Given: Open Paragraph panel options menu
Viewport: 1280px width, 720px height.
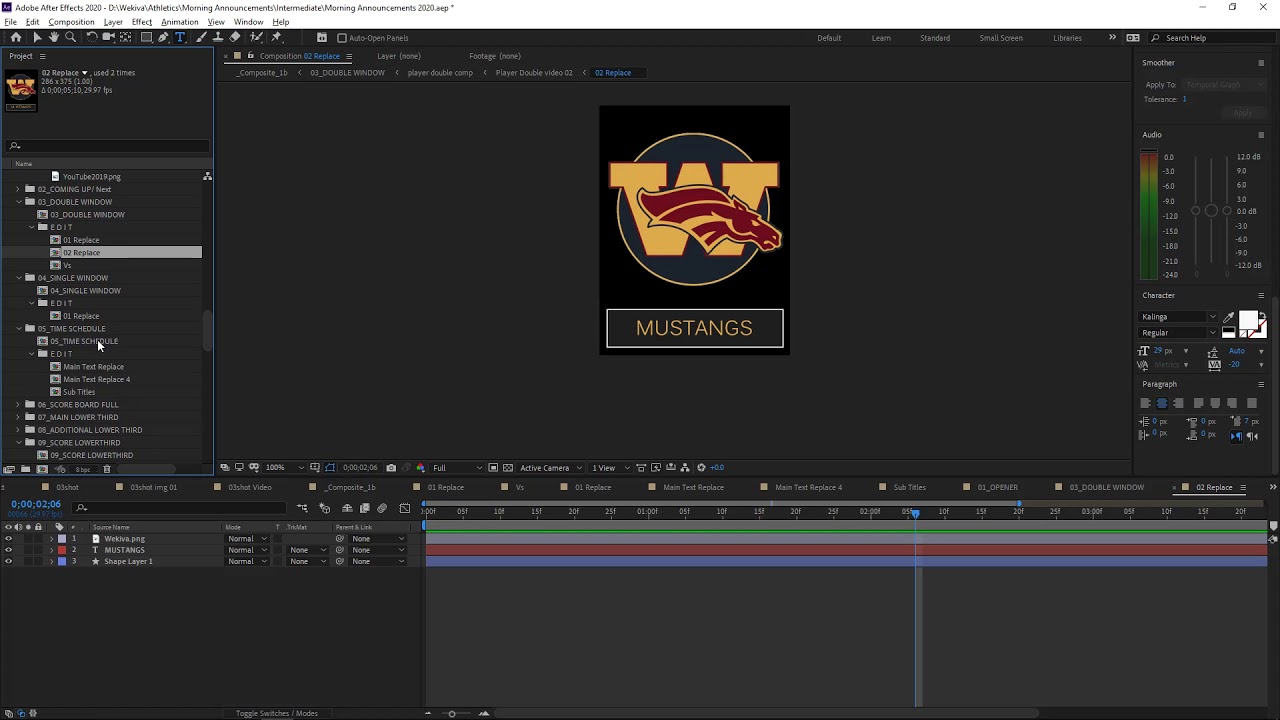Looking at the screenshot, I should click(1261, 384).
